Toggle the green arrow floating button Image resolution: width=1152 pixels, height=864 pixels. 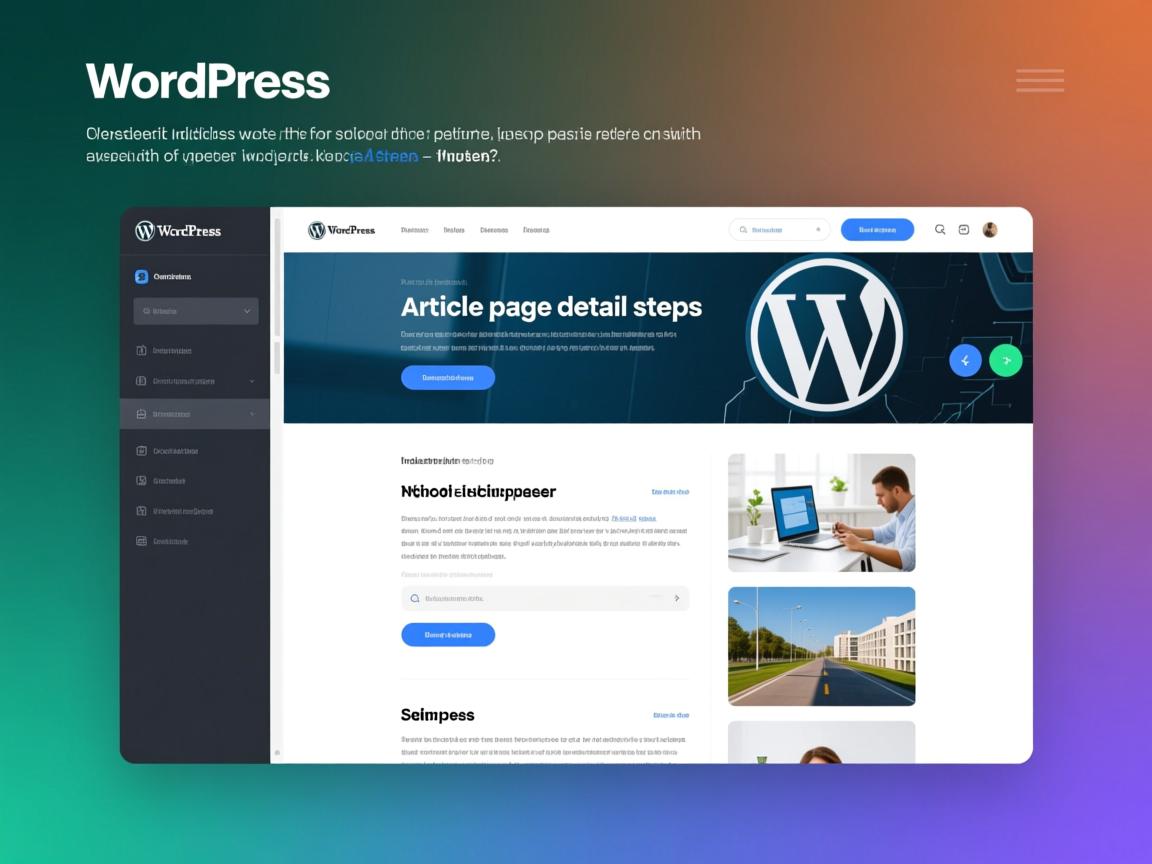pos(1006,360)
